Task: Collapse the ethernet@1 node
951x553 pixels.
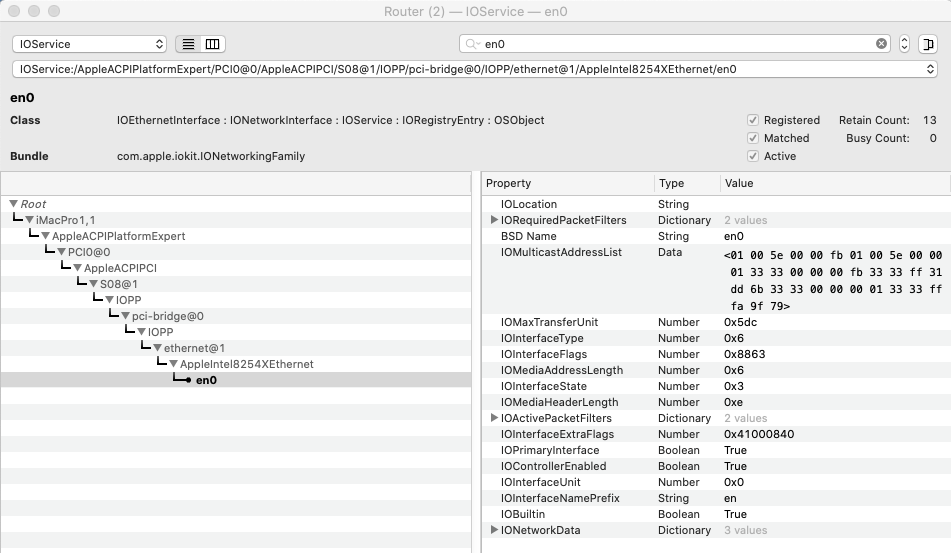Action: coord(158,348)
